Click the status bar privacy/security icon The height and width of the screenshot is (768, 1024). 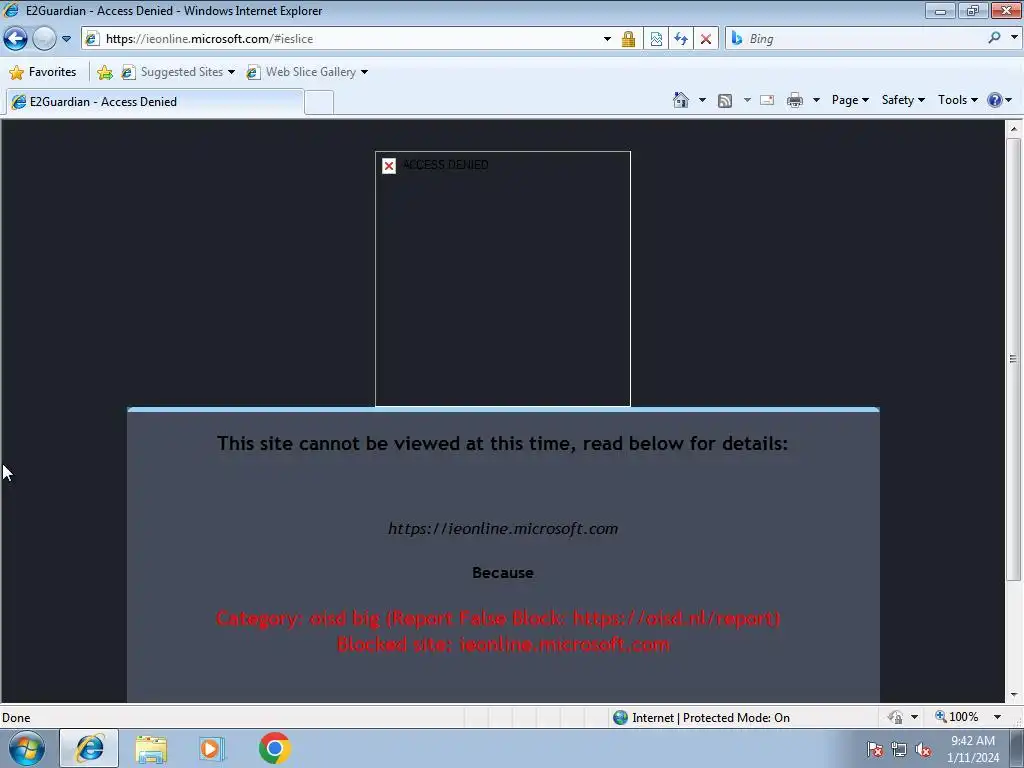(x=895, y=717)
